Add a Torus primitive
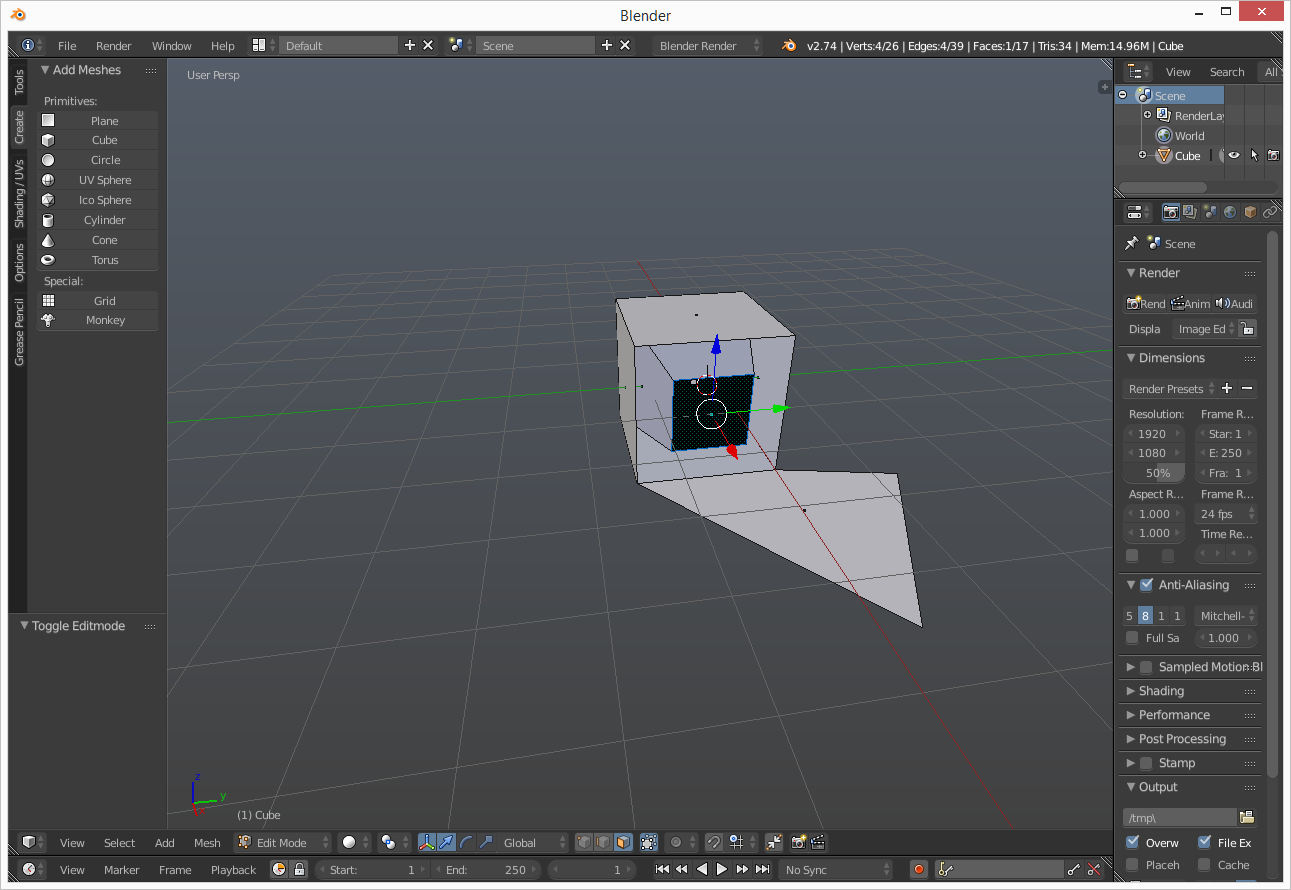1291x890 pixels. pyautogui.click(x=99, y=260)
